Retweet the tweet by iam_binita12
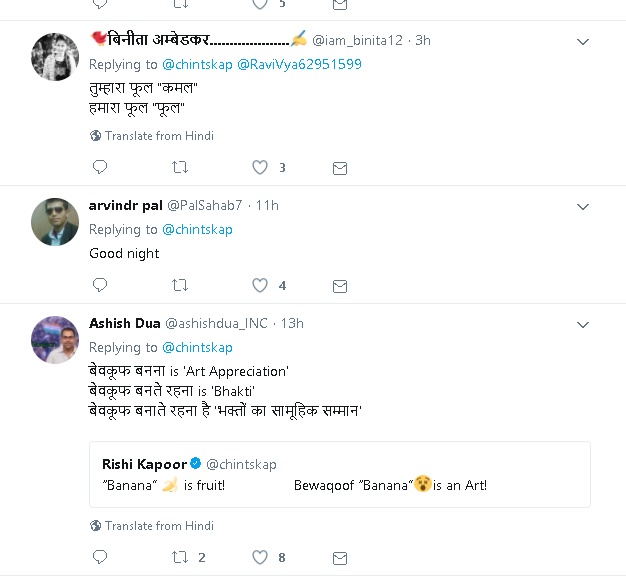The image size is (626, 577). 180,168
